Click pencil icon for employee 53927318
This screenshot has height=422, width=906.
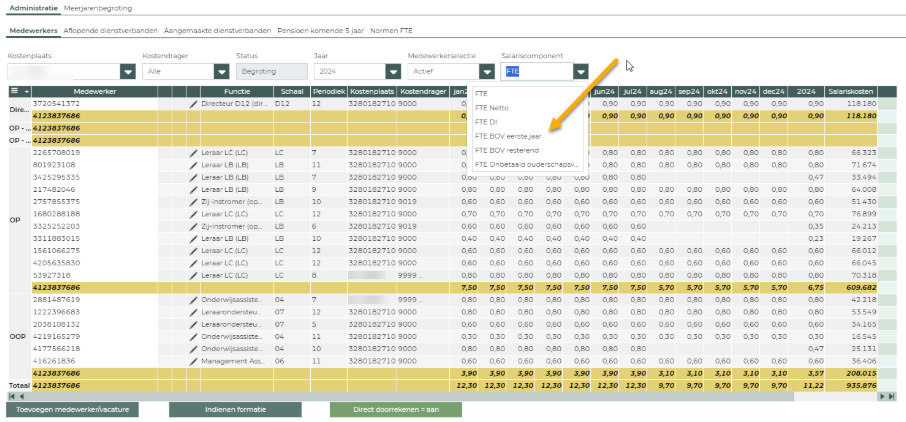pyautogui.click(x=194, y=274)
